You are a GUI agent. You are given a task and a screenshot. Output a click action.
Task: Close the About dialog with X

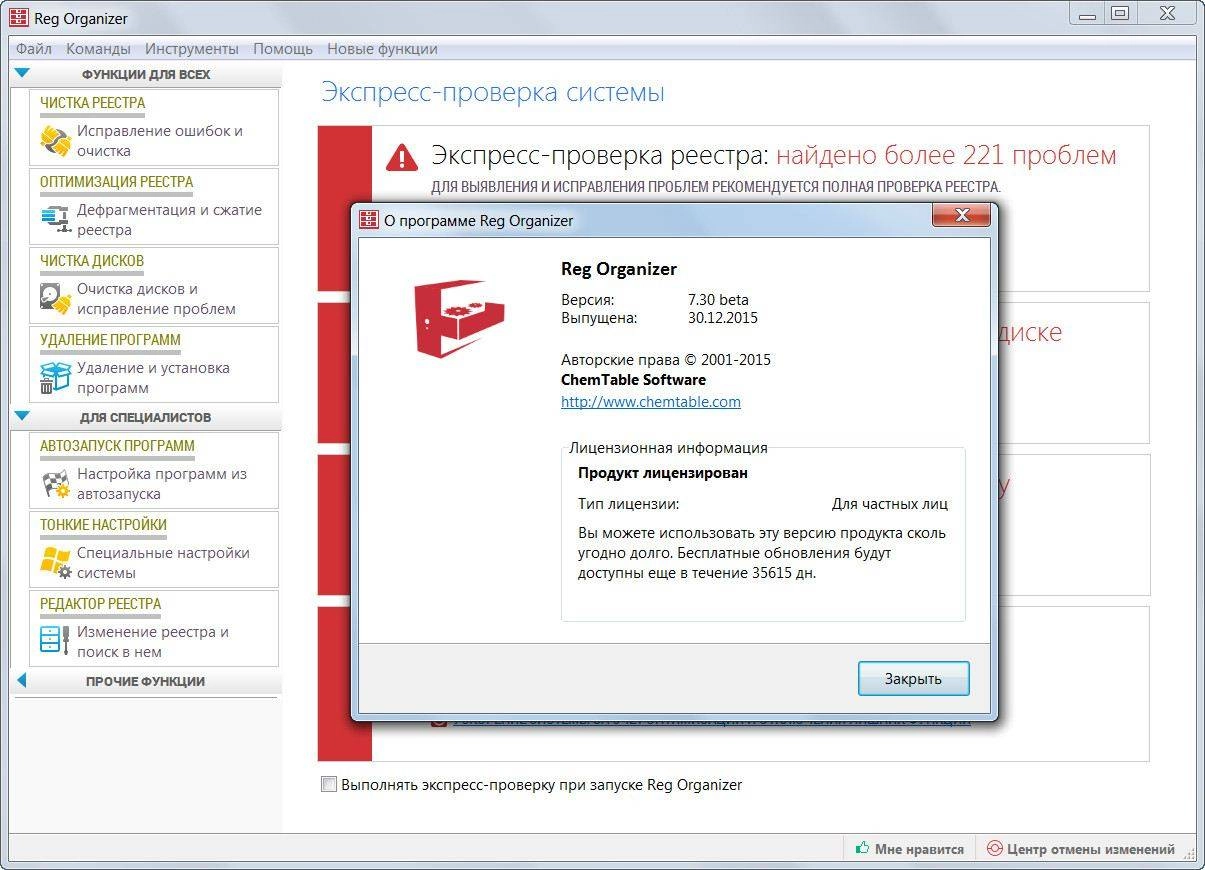coord(962,215)
